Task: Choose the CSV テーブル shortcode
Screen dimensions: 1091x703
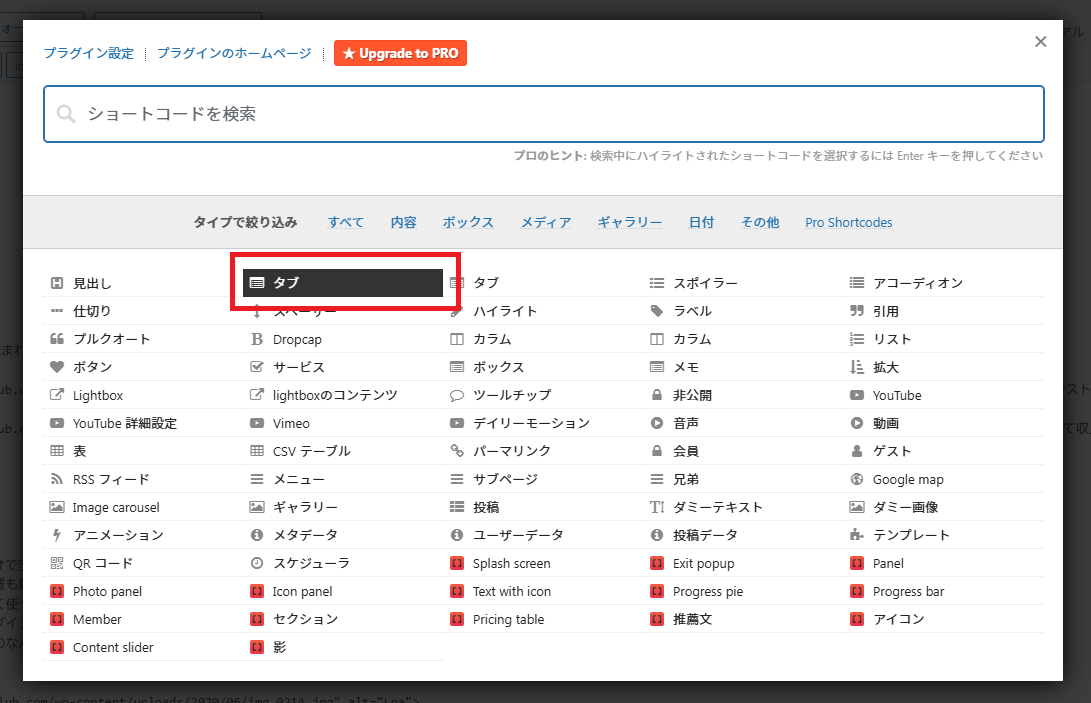Action: point(343,451)
